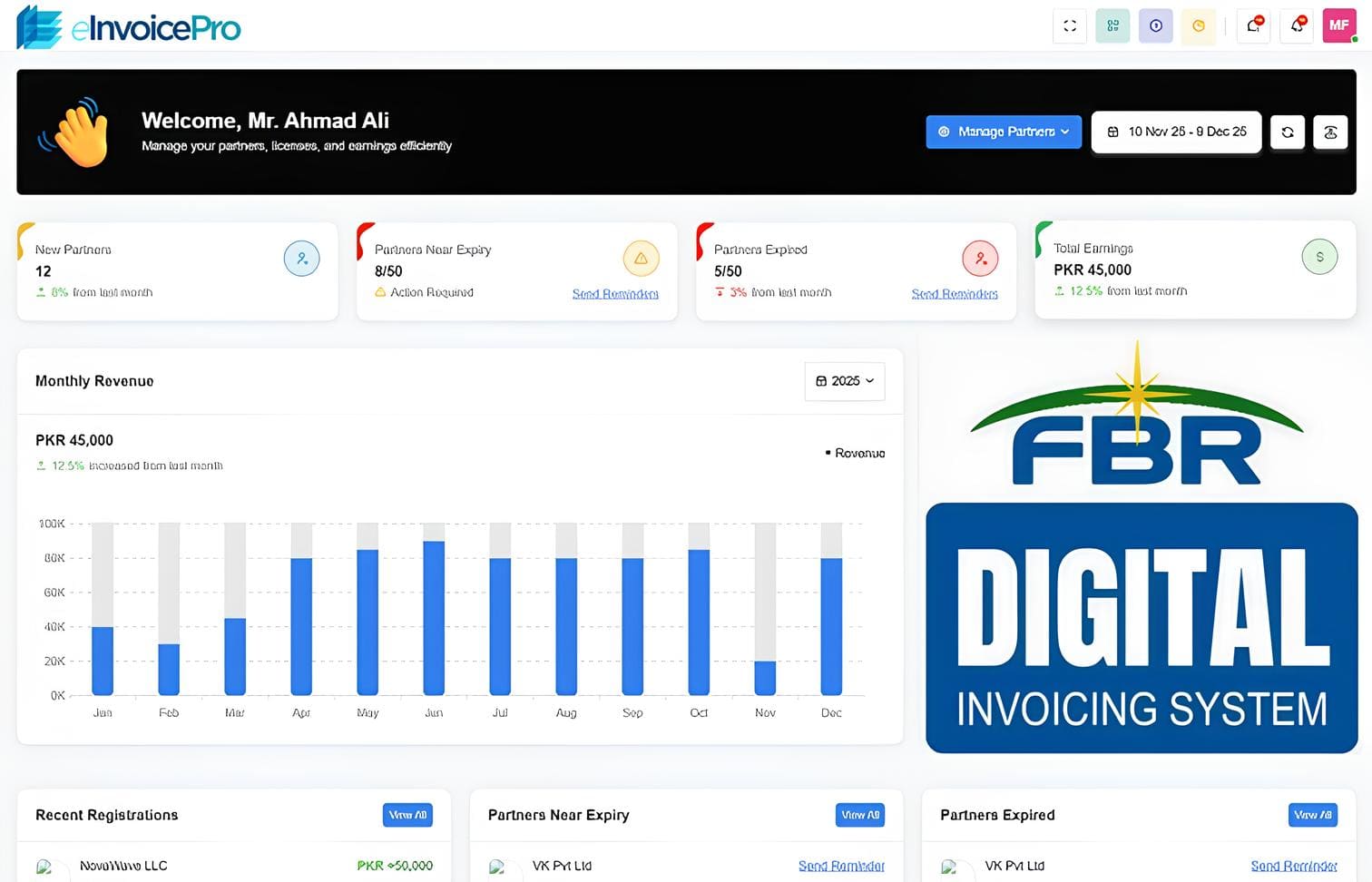Viewport: 1372px width, 882px height.
Task: Click the Partners Near Expiry warning icon
Action: pos(642,259)
